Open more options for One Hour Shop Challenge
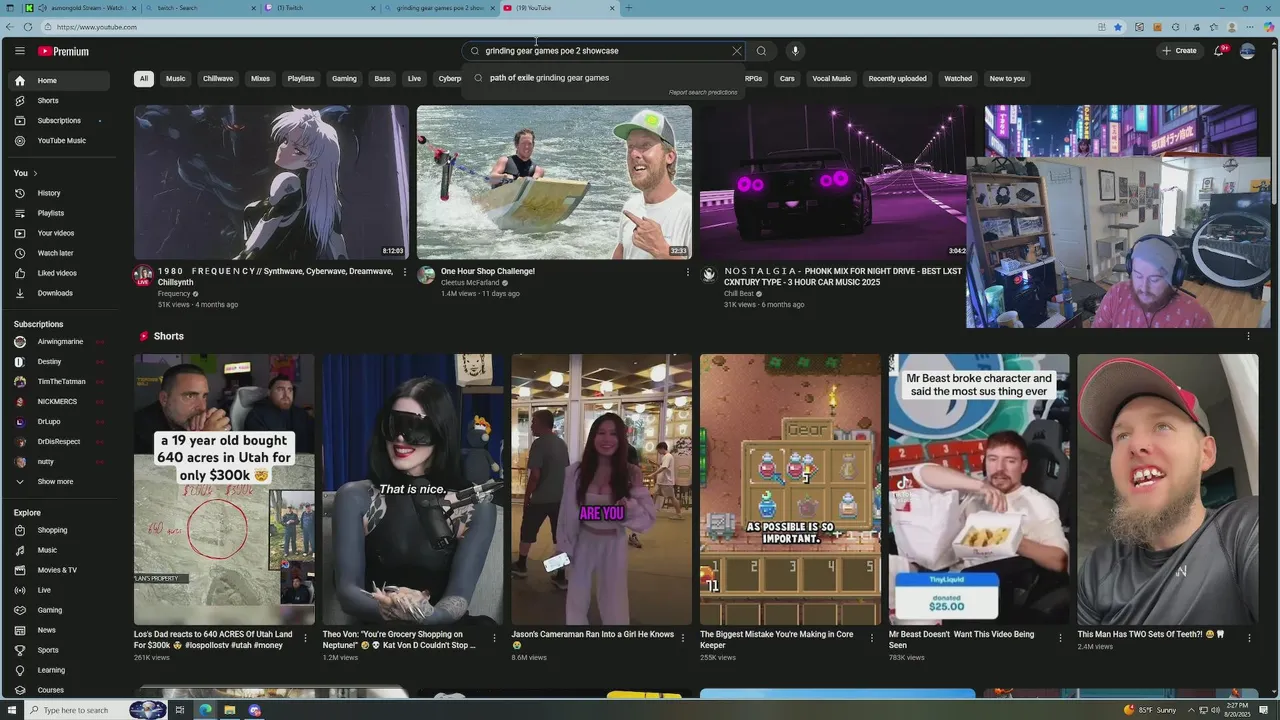Image resolution: width=1280 pixels, height=720 pixels. pos(688,272)
